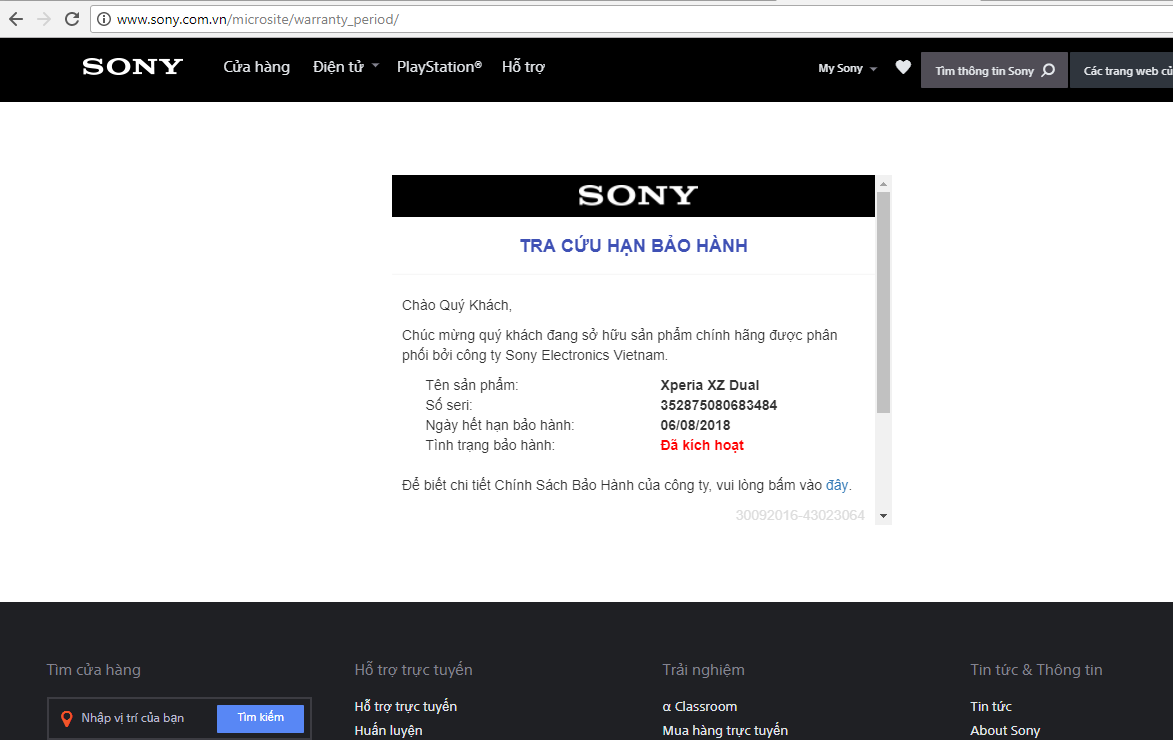
Task: Click product name Xperia XZ Dual
Action: tap(710, 385)
